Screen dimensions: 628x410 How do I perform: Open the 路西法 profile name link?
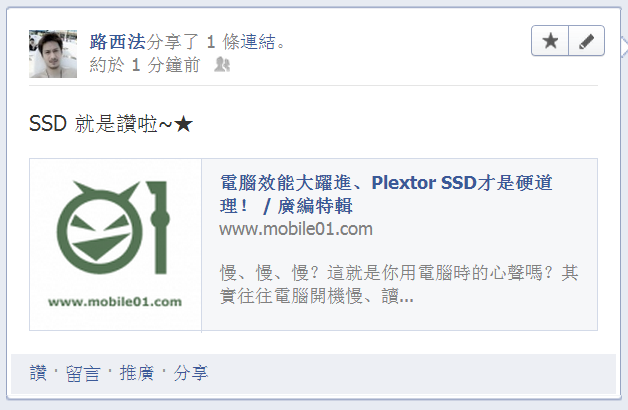click(x=117, y=42)
